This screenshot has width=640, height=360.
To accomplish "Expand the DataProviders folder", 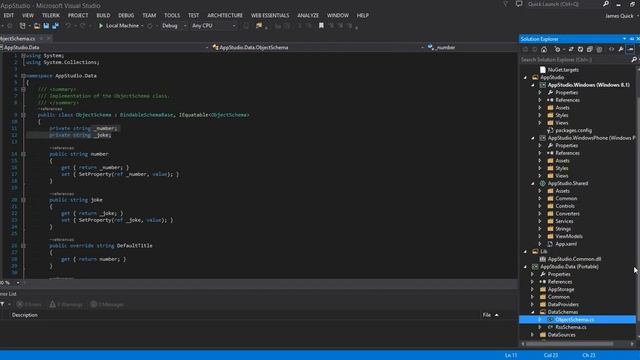I will (x=532, y=304).
